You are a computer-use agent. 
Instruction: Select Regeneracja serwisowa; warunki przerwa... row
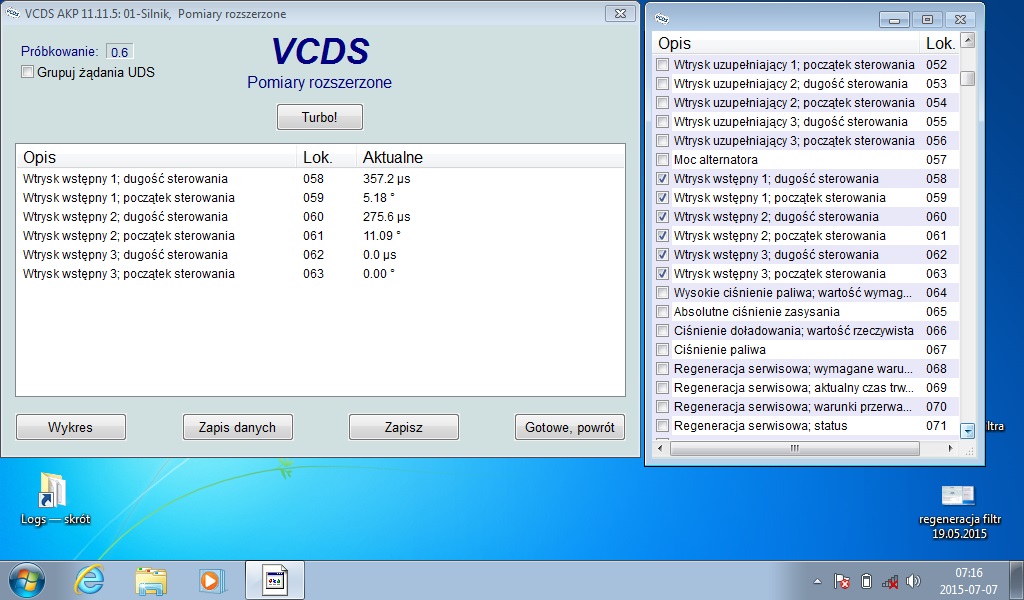tap(806, 406)
